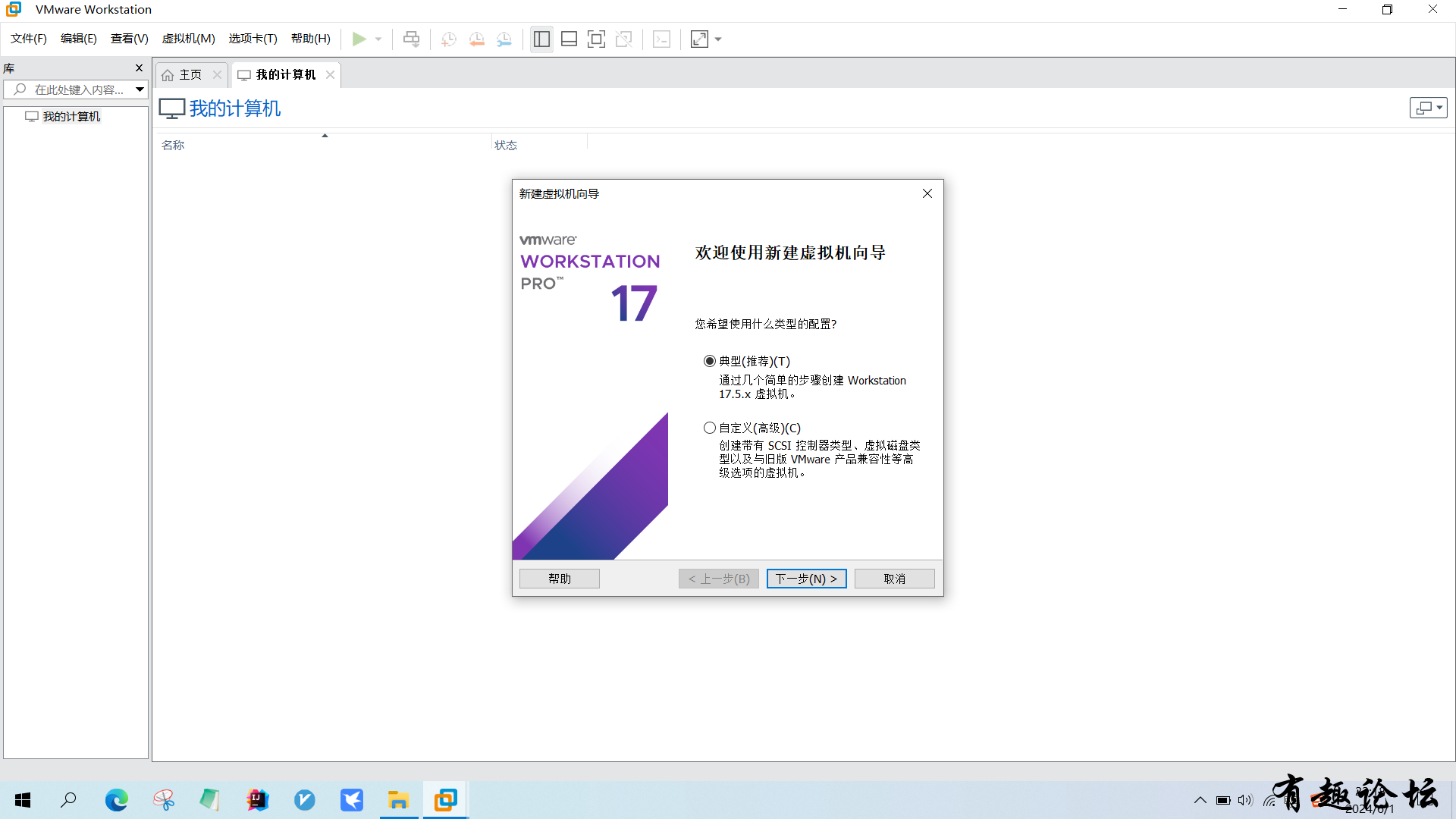Toggle the thumbnail bar view icon
The width and height of the screenshot is (1456, 819).
point(569,39)
